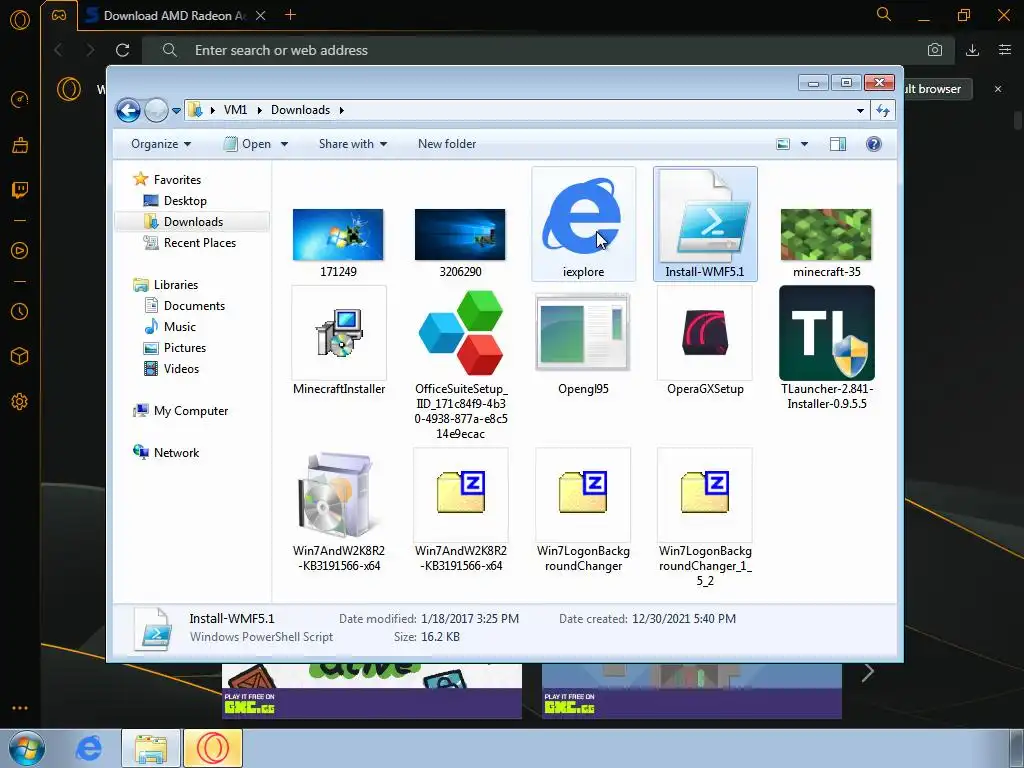Open the Music library
1024x768 pixels.
click(180, 327)
